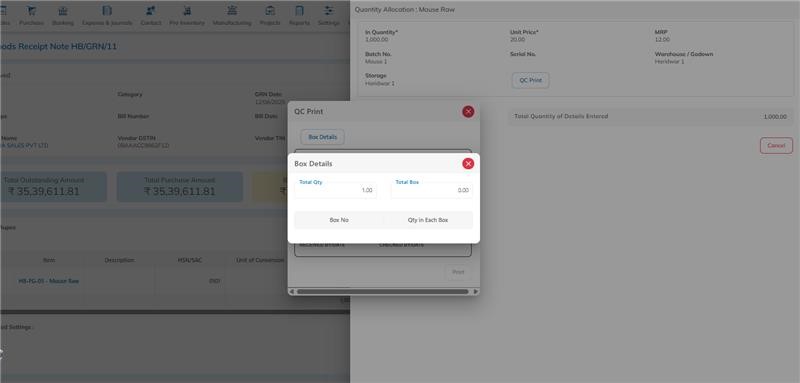Image resolution: width=800 pixels, height=383 pixels.
Task: Open the HB-FG-05 Mouse Row item link
Action: click(48, 281)
